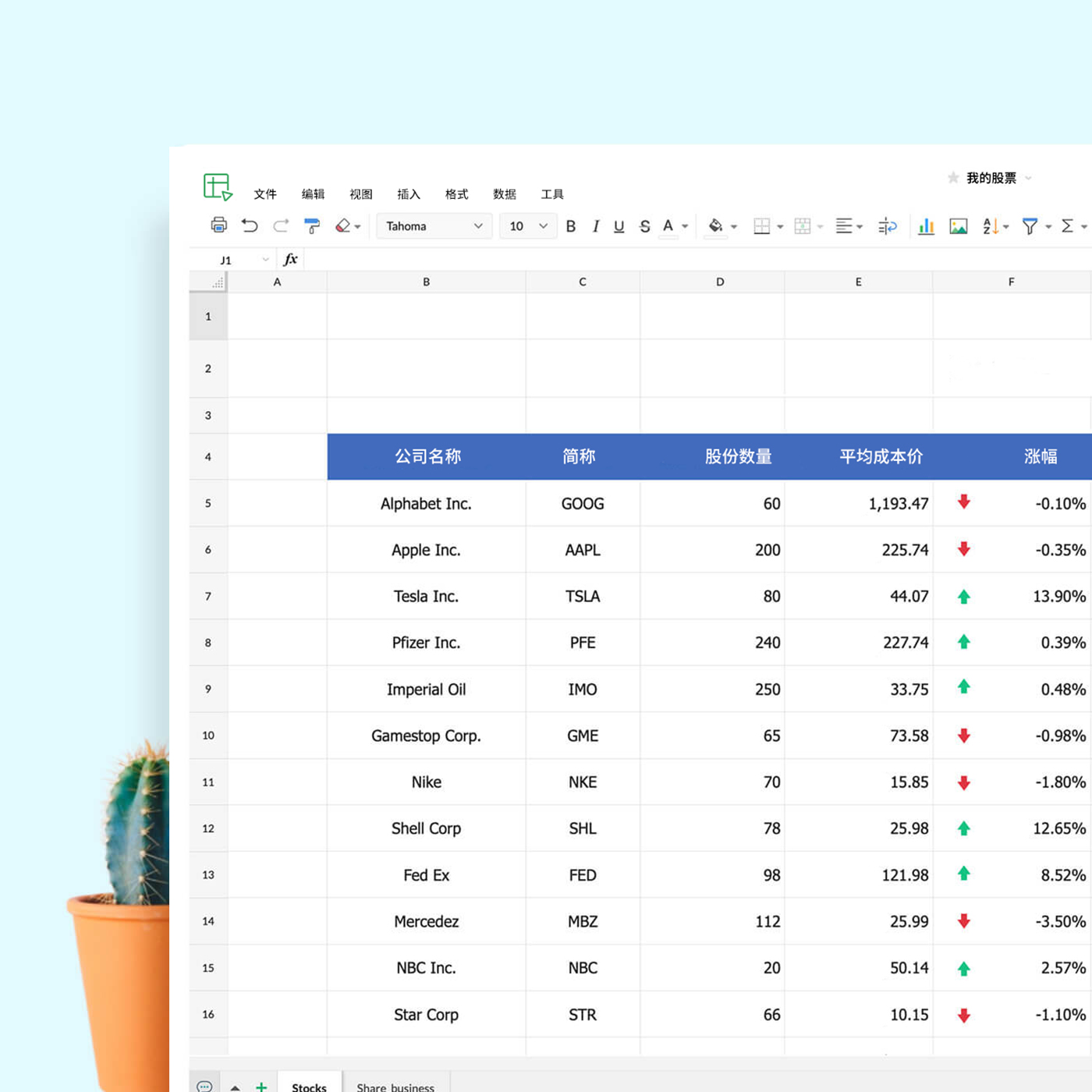
Task: Click the wrap text icon
Action: click(x=887, y=226)
